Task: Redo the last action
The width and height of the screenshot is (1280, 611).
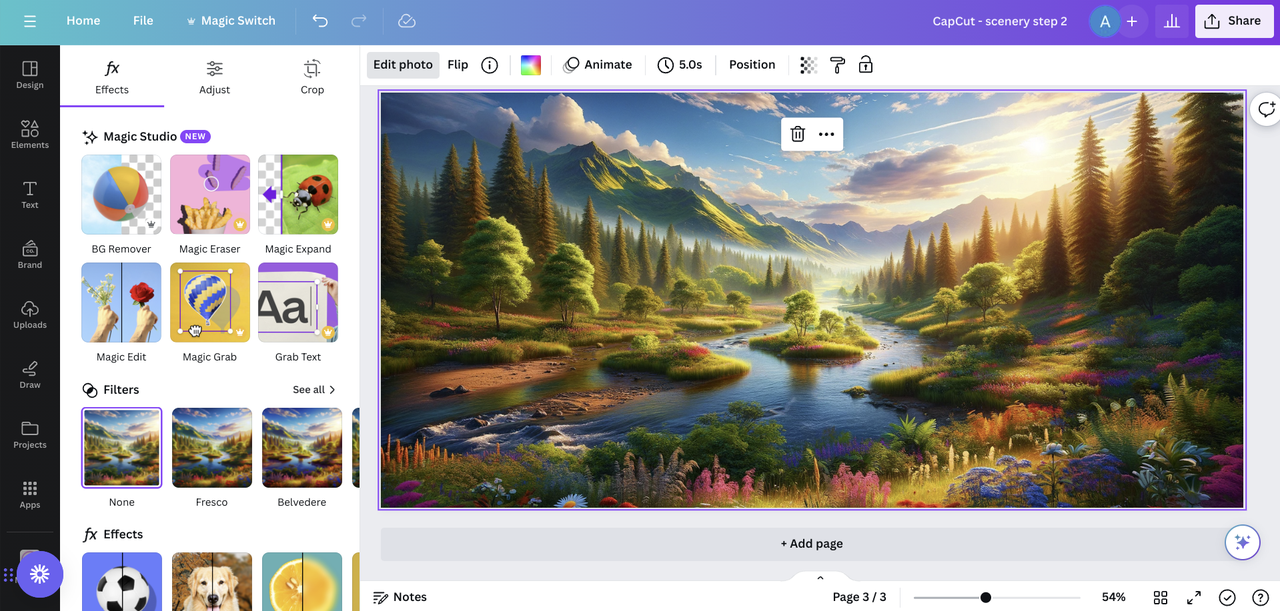Action: tap(359, 21)
